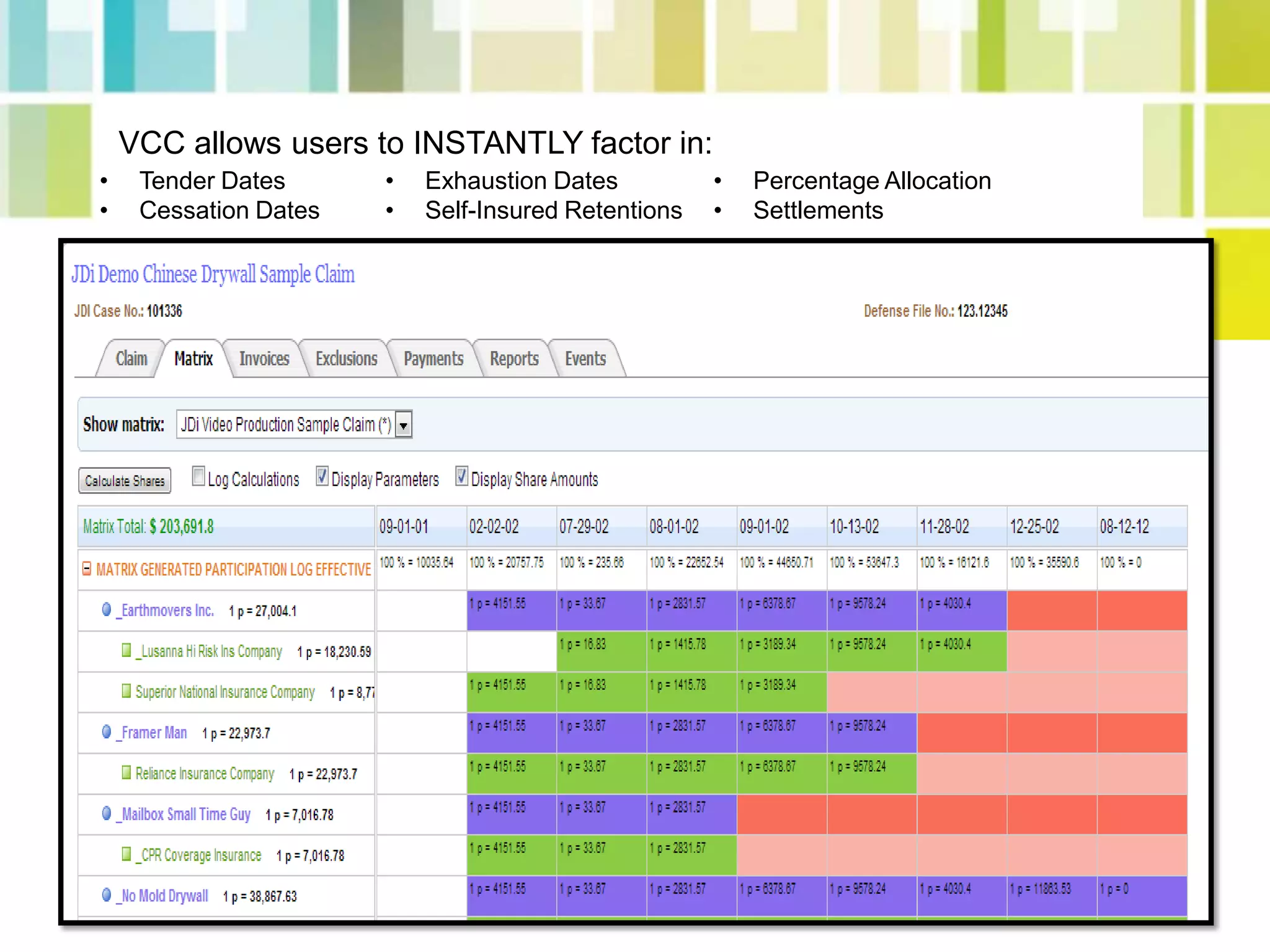Click the blue circle icon beside _Mailbox Small Time Guy
The height and width of the screenshot is (952, 1270).
click(107, 813)
